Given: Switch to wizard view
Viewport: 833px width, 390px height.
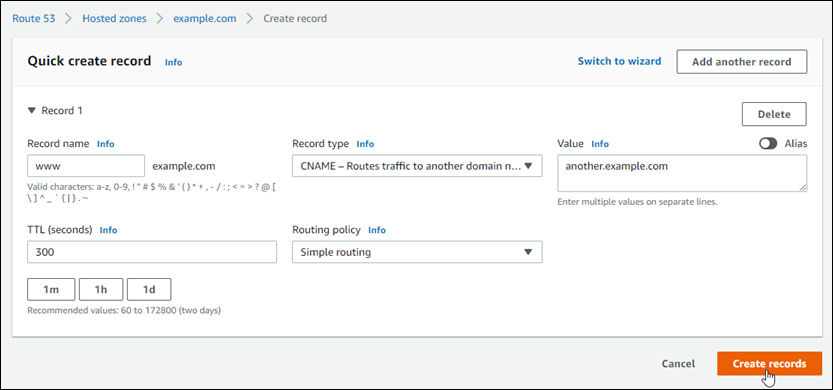Looking at the screenshot, I should point(619,61).
